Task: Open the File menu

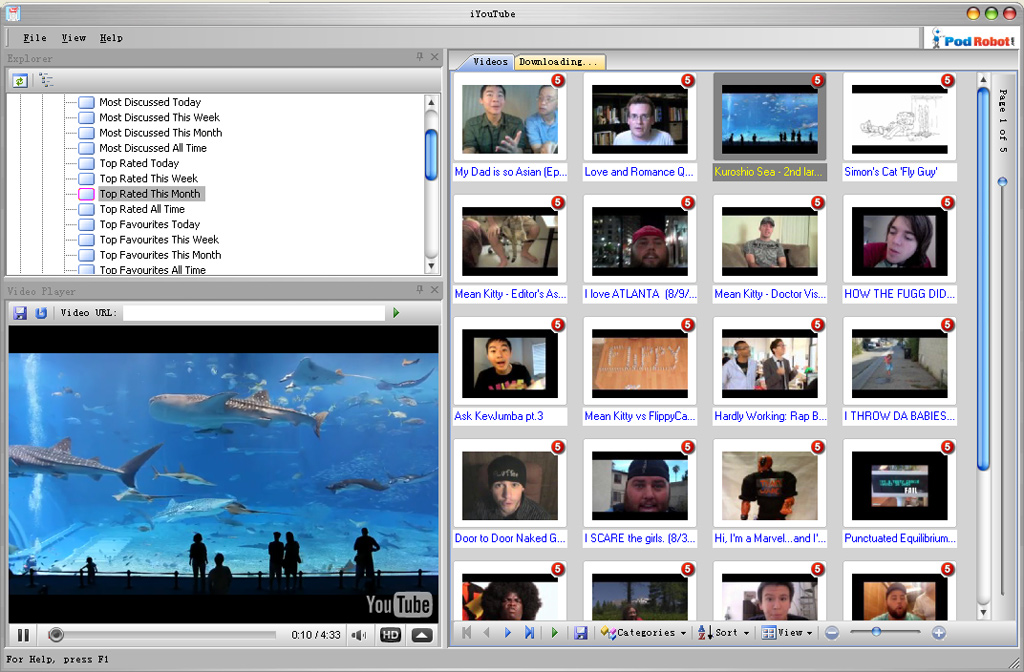Action: point(35,38)
